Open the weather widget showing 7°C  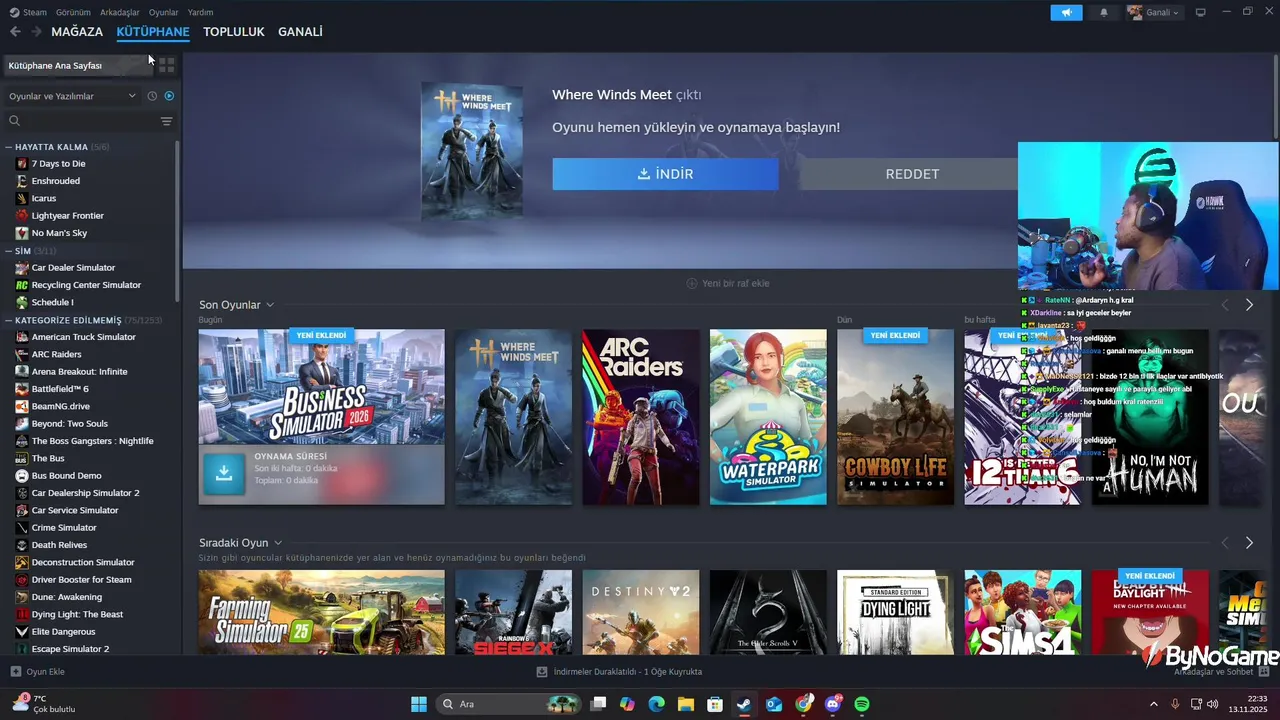point(45,704)
